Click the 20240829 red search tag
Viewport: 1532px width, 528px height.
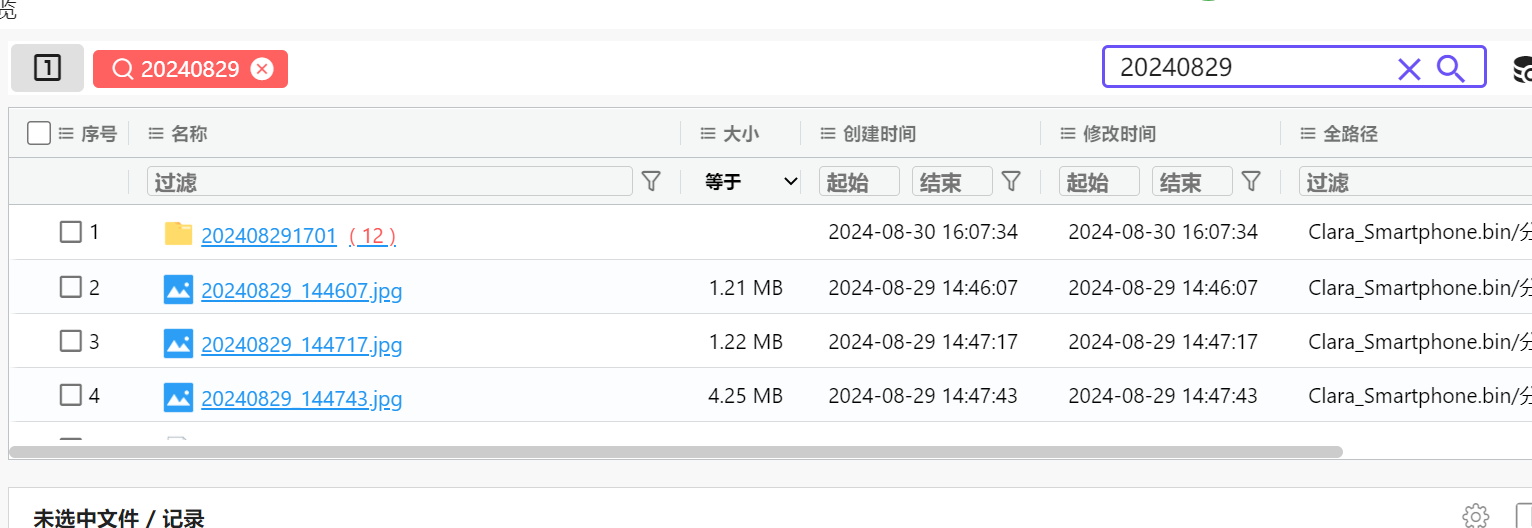190,69
